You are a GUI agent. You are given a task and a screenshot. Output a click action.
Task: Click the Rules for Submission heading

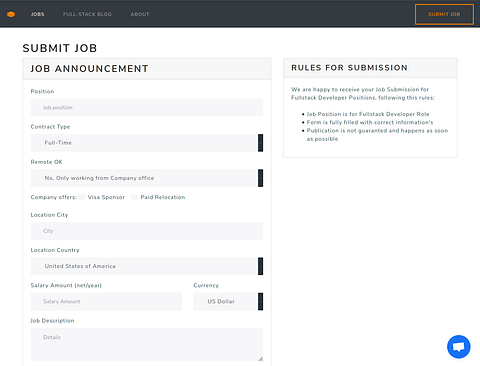[349, 68]
